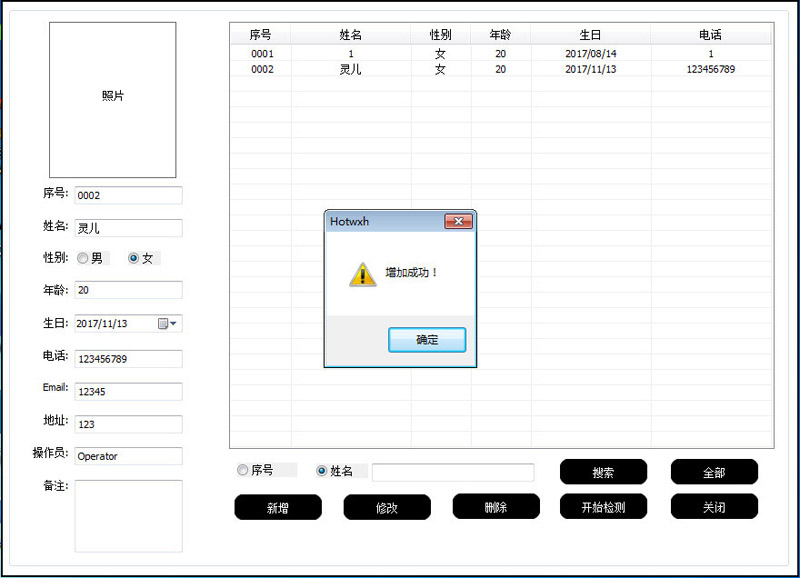The height and width of the screenshot is (578, 800).
Task: Select table row 0002
Action: click(501, 69)
